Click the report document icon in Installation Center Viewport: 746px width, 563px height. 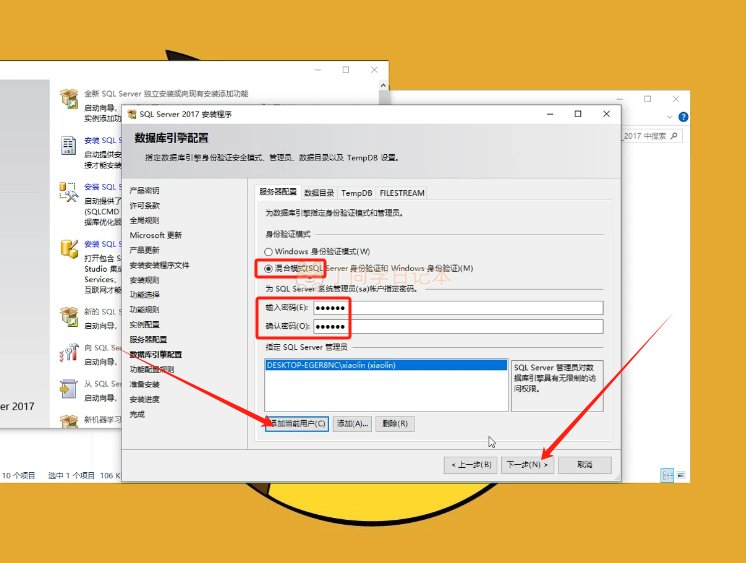pos(69,146)
